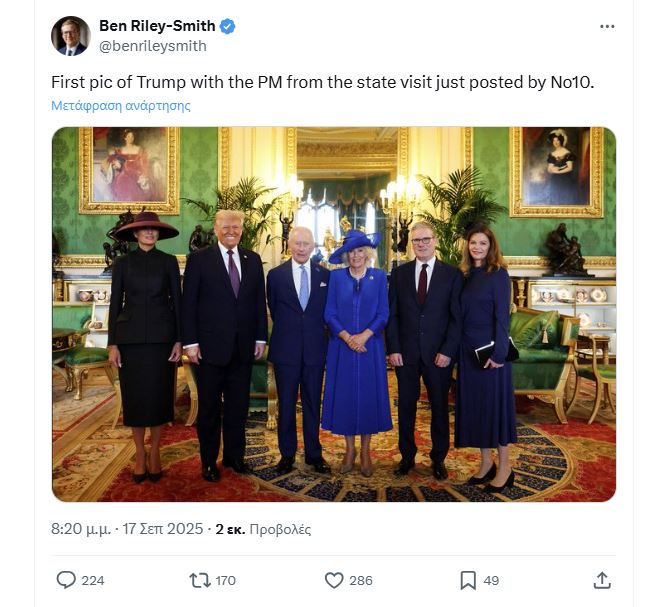This screenshot has width=647, height=607.
Task: Click the 49 bookmarks count
Action: pyautogui.click(x=491, y=580)
